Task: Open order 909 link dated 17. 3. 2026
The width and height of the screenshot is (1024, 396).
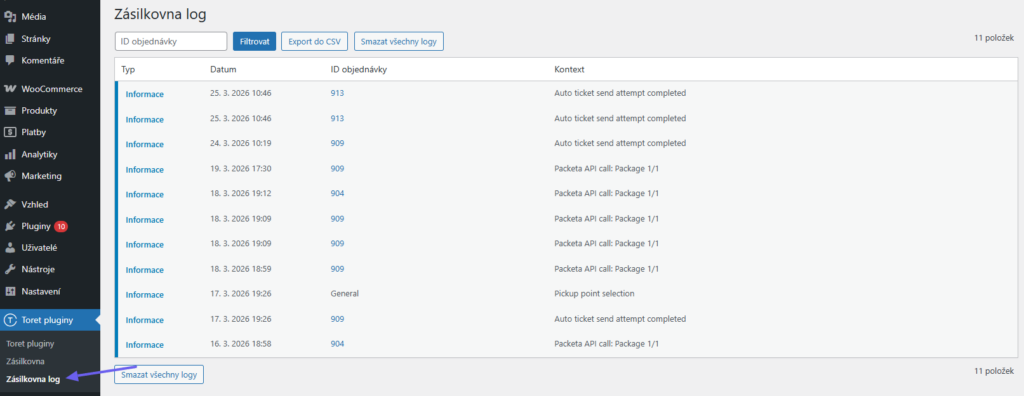Action: click(337, 319)
